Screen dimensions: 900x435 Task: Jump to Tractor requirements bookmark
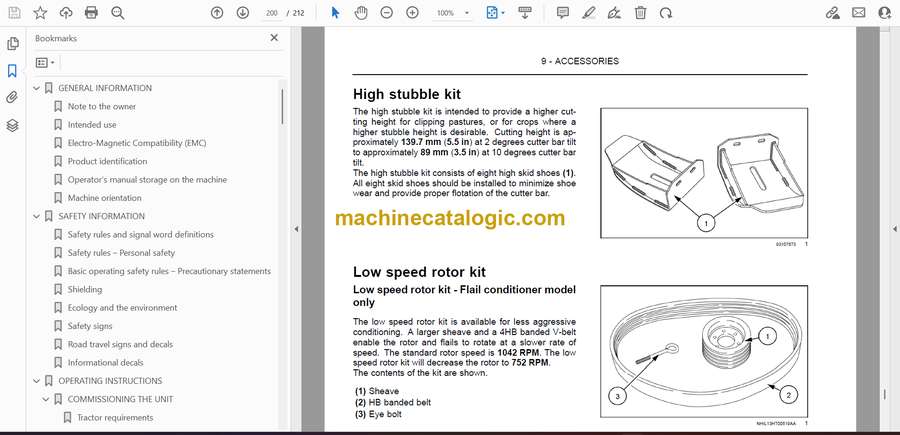115,418
